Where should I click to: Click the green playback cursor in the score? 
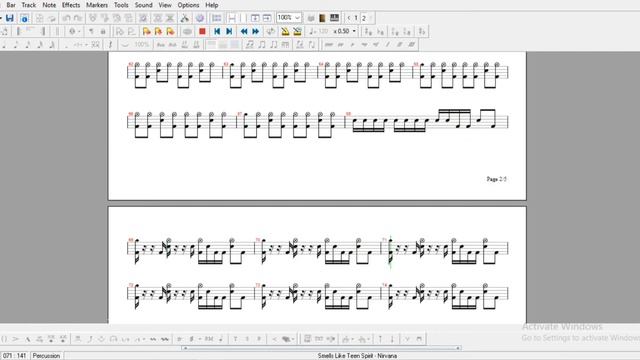[x=390, y=252]
